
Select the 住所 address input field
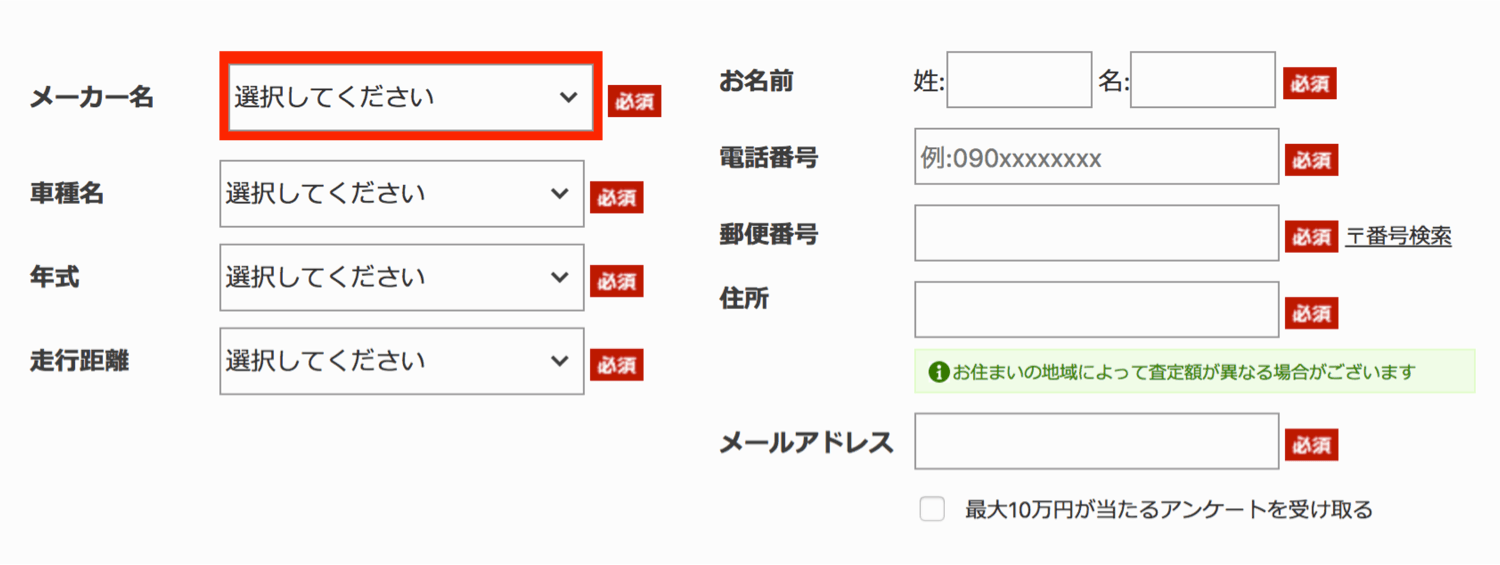tap(1096, 309)
